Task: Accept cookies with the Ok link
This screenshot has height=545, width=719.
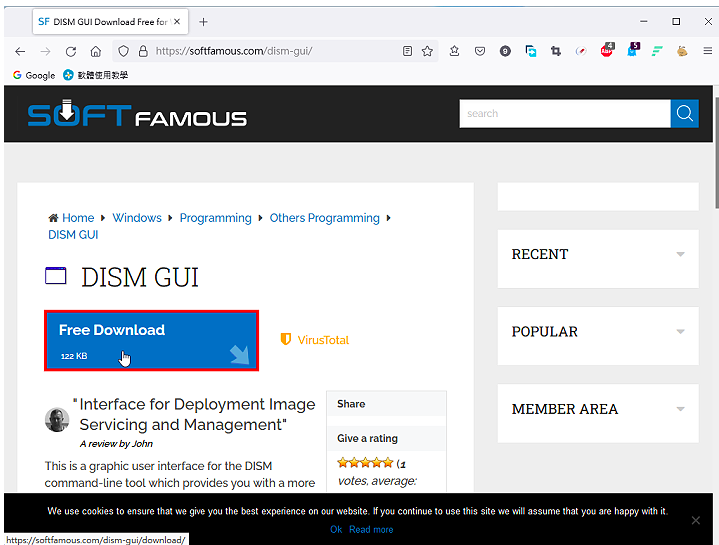Action: pyautogui.click(x=336, y=529)
